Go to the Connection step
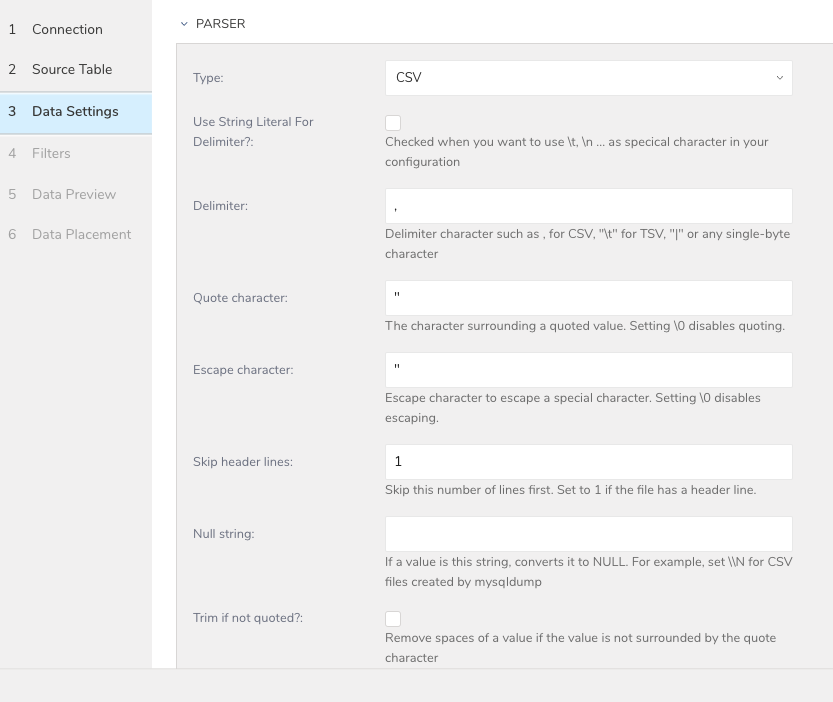This screenshot has width=833, height=702. click(67, 29)
